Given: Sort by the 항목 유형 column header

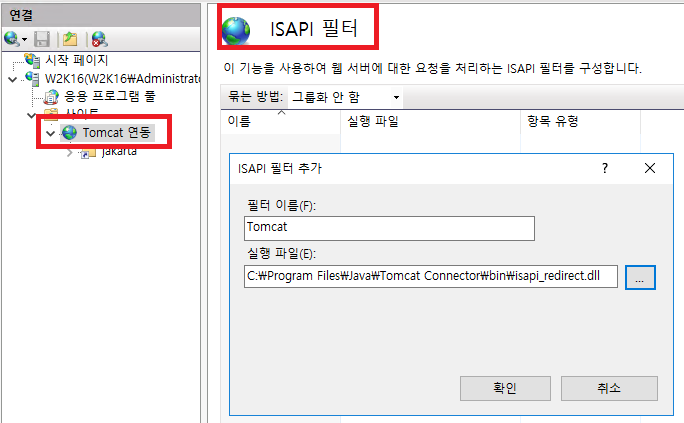Looking at the screenshot, I should [580, 121].
